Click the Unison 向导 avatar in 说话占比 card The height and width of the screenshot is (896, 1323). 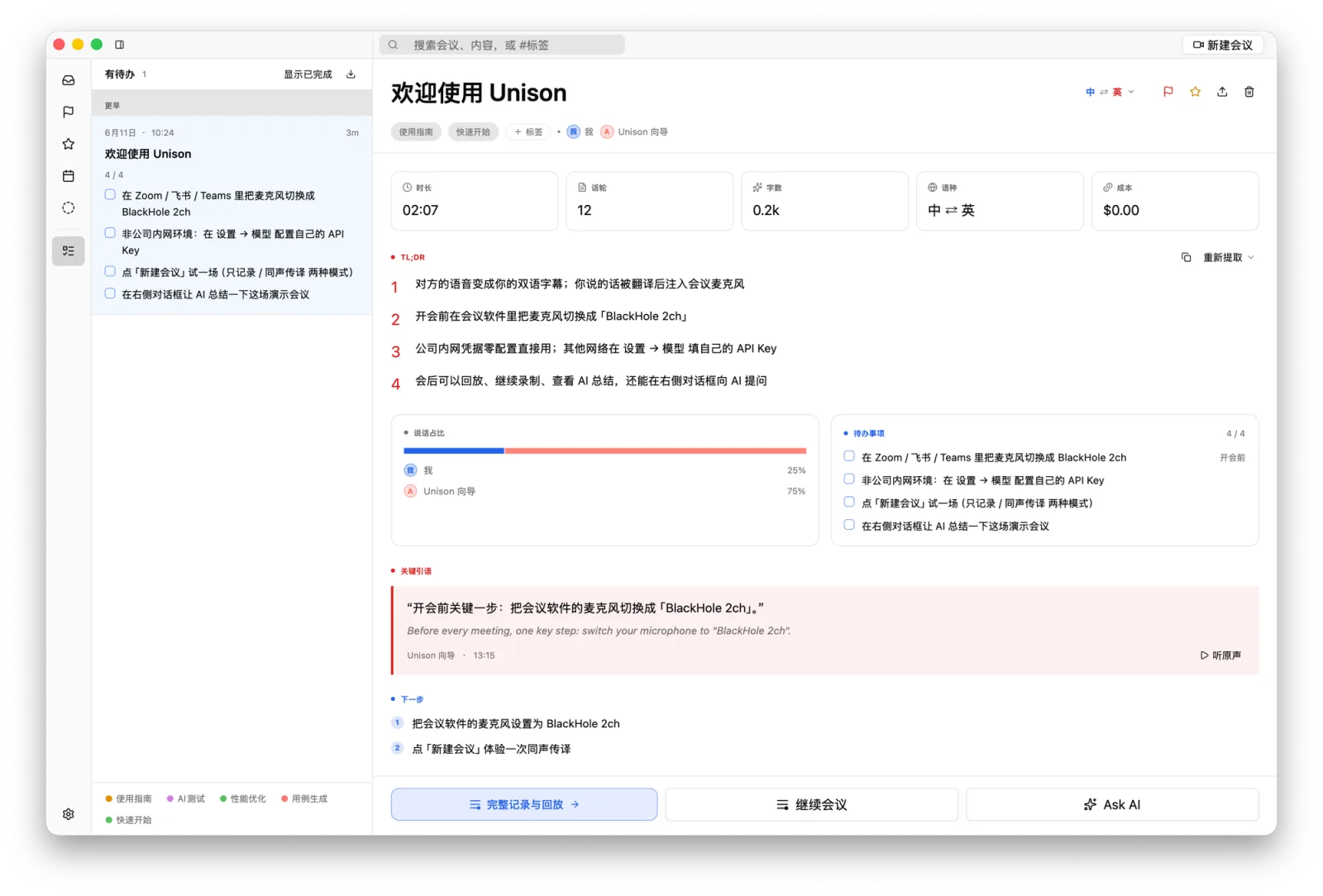tap(410, 491)
